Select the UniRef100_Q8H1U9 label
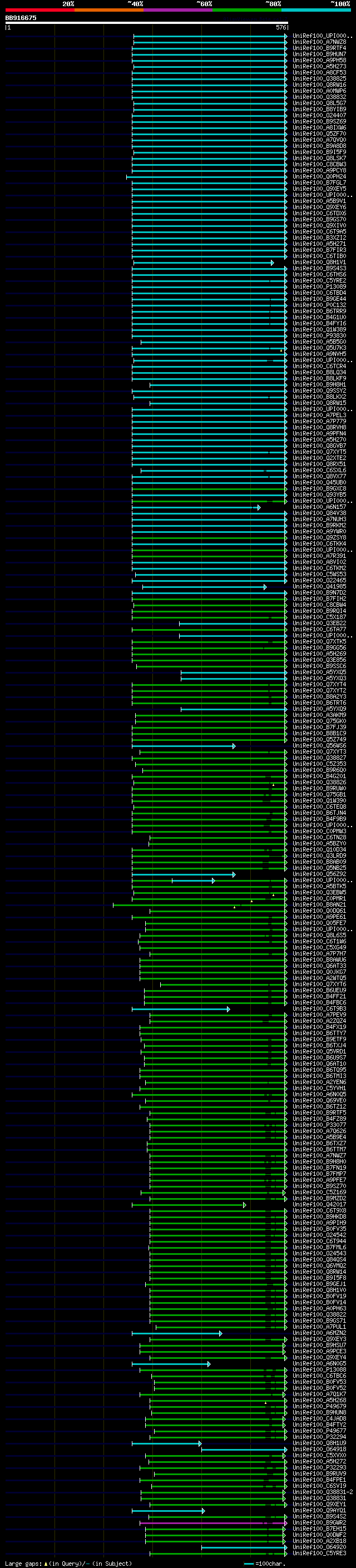The width and height of the screenshot is (356, 1568). click(x=319, y=1443)
